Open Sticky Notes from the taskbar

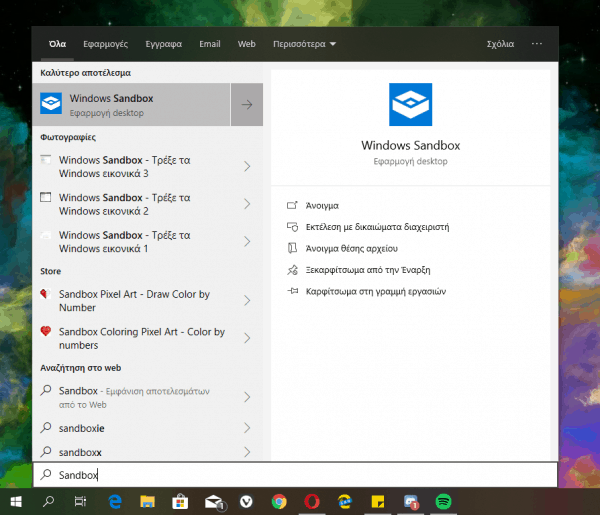[x=378, y=502]
